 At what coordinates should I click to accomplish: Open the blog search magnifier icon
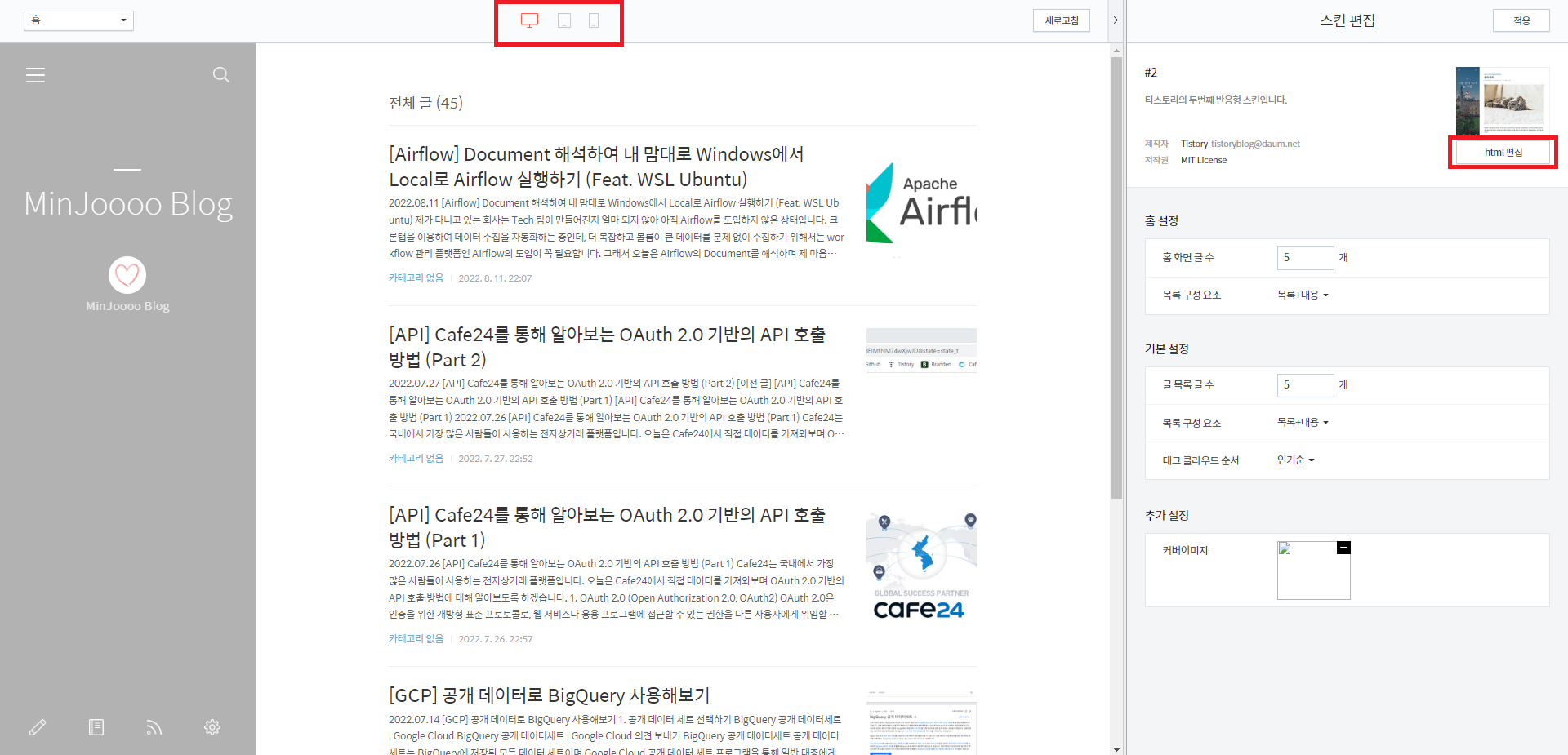(220, 75)
